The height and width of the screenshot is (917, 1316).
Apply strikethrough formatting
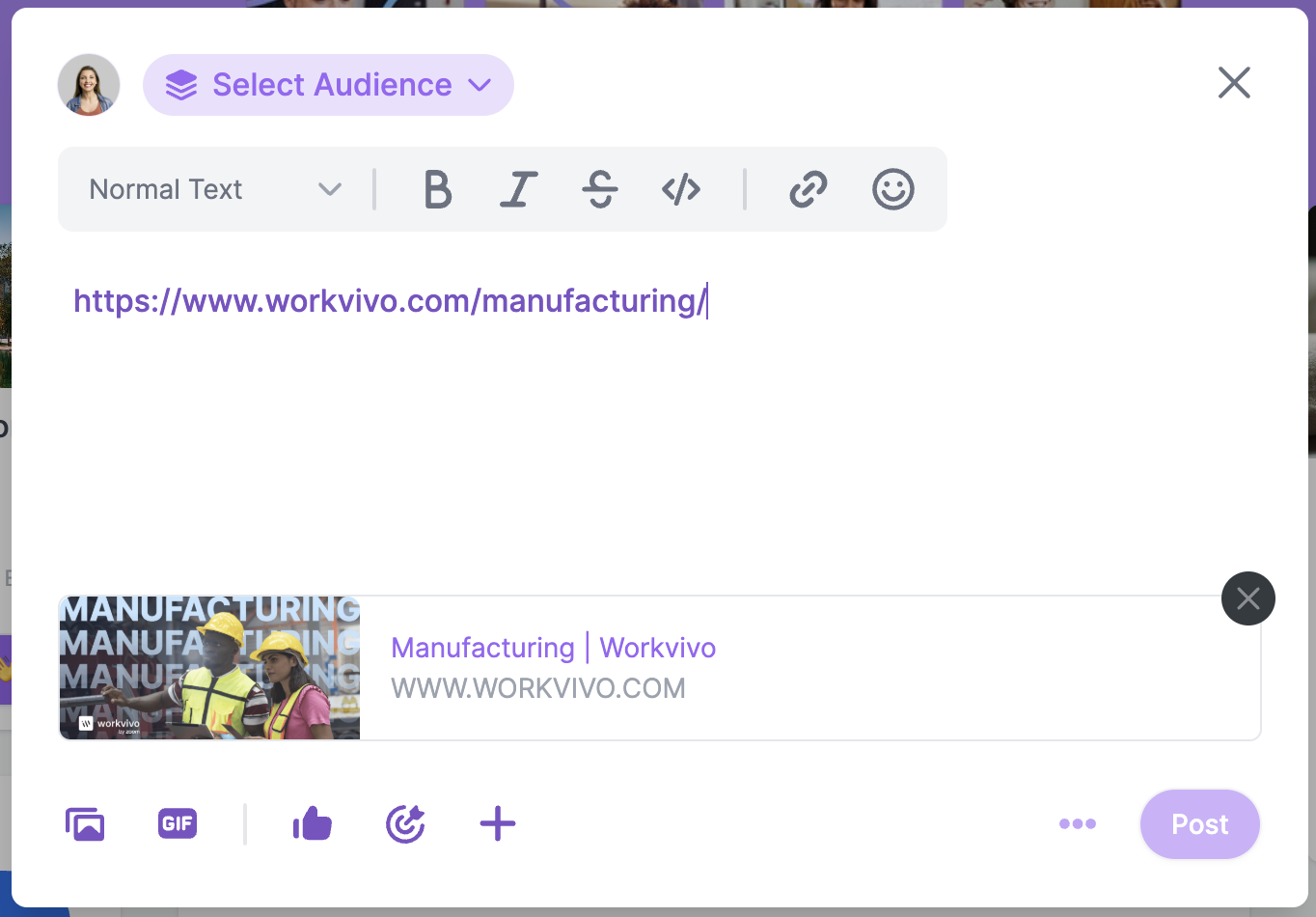[600, 189]
